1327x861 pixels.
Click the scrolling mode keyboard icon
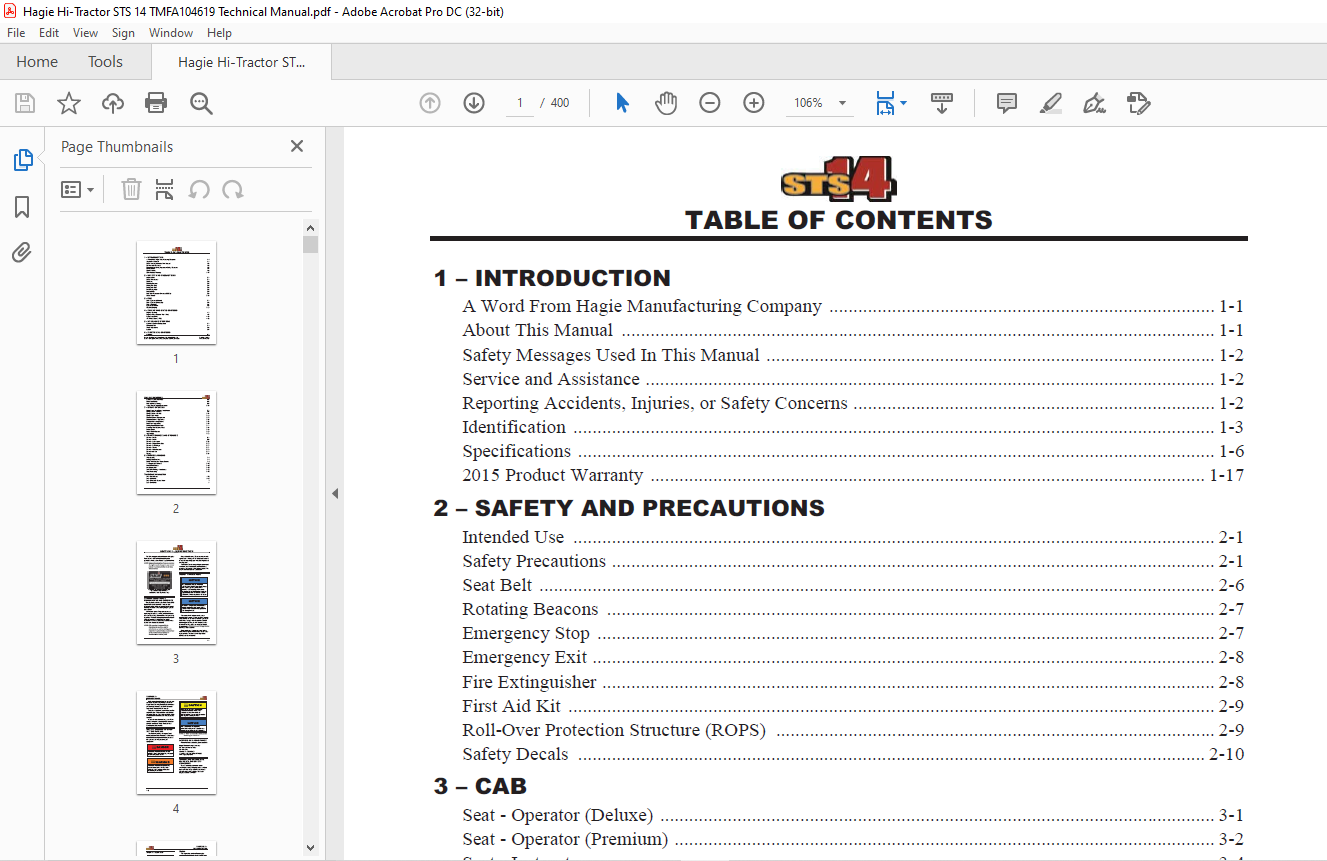click(x=942, y=103)
